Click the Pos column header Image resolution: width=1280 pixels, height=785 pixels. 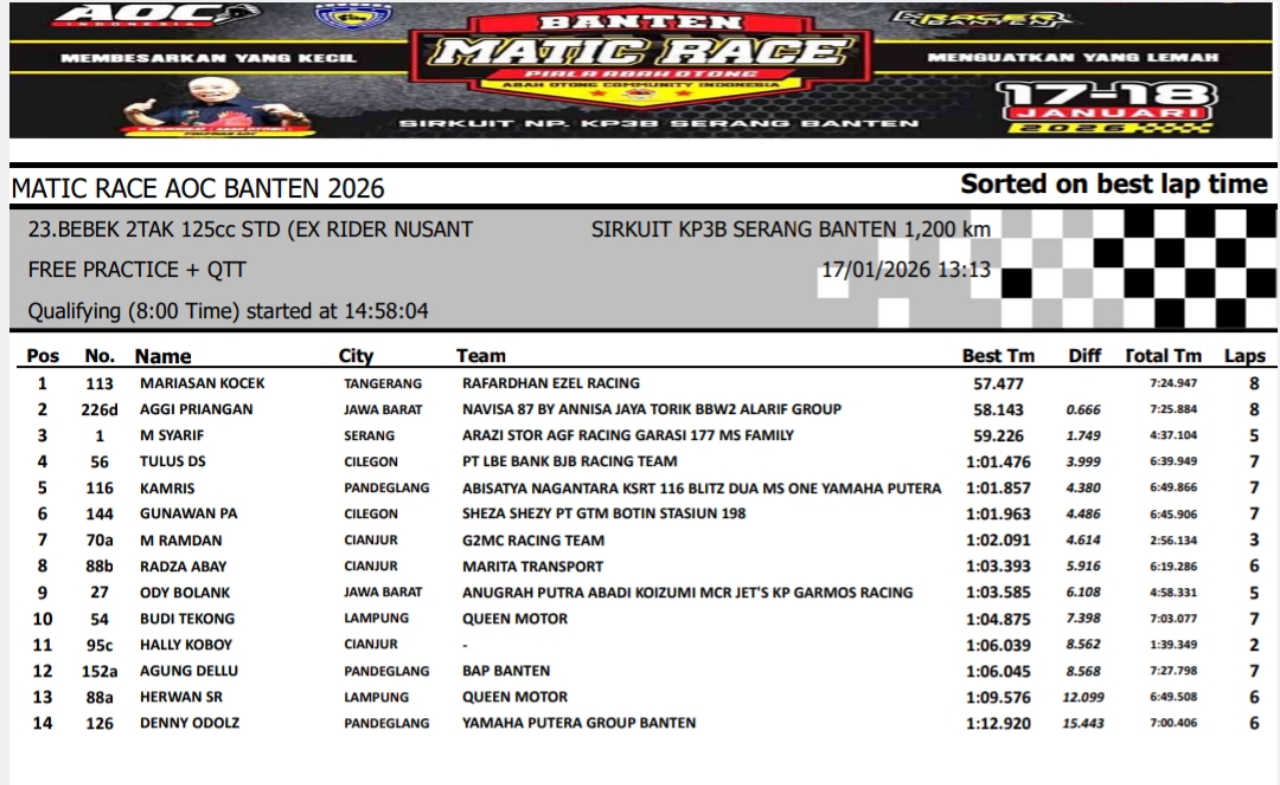click(x=43, y=356)
